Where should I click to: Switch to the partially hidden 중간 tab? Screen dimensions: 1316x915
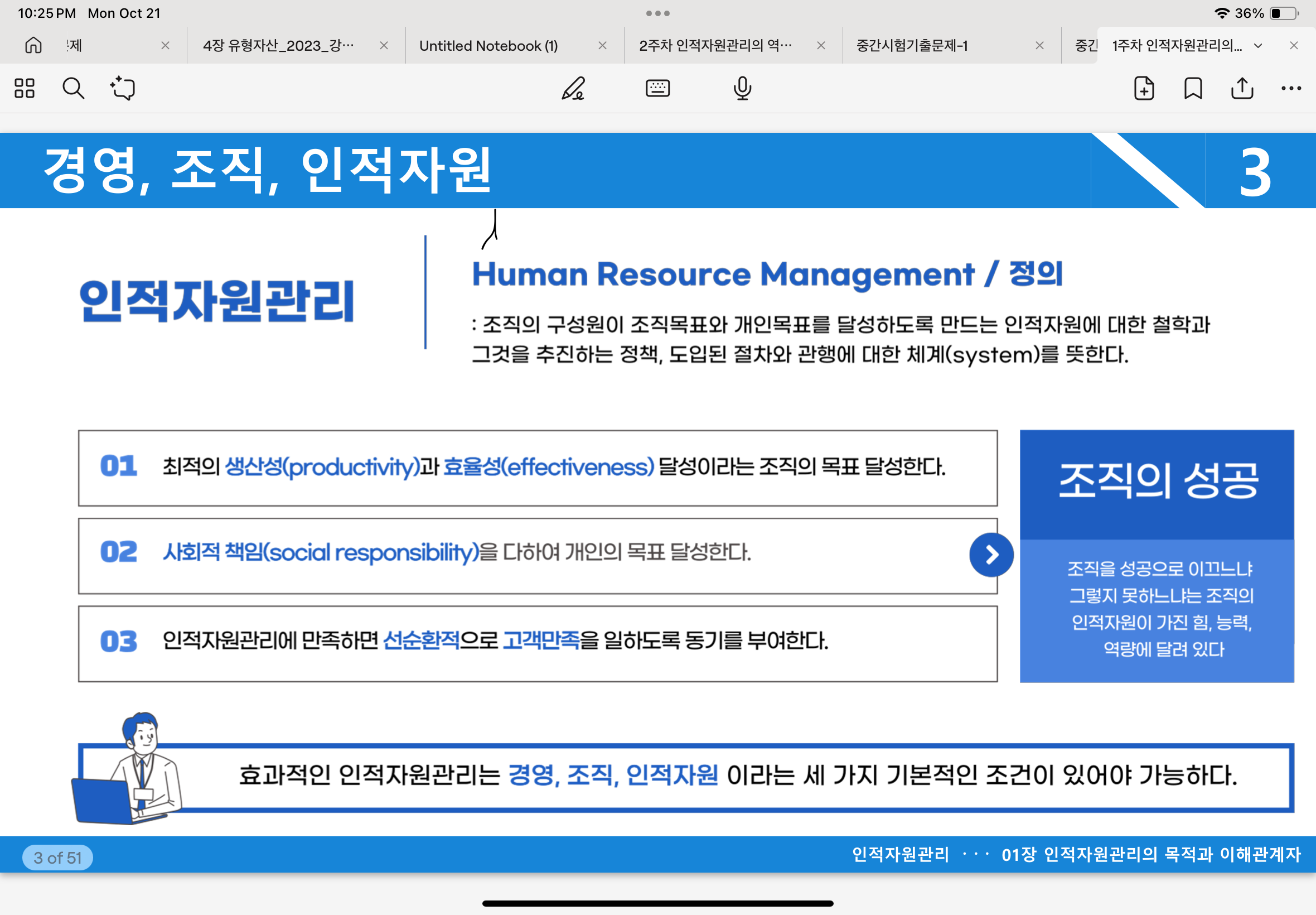click(1086, 45)
